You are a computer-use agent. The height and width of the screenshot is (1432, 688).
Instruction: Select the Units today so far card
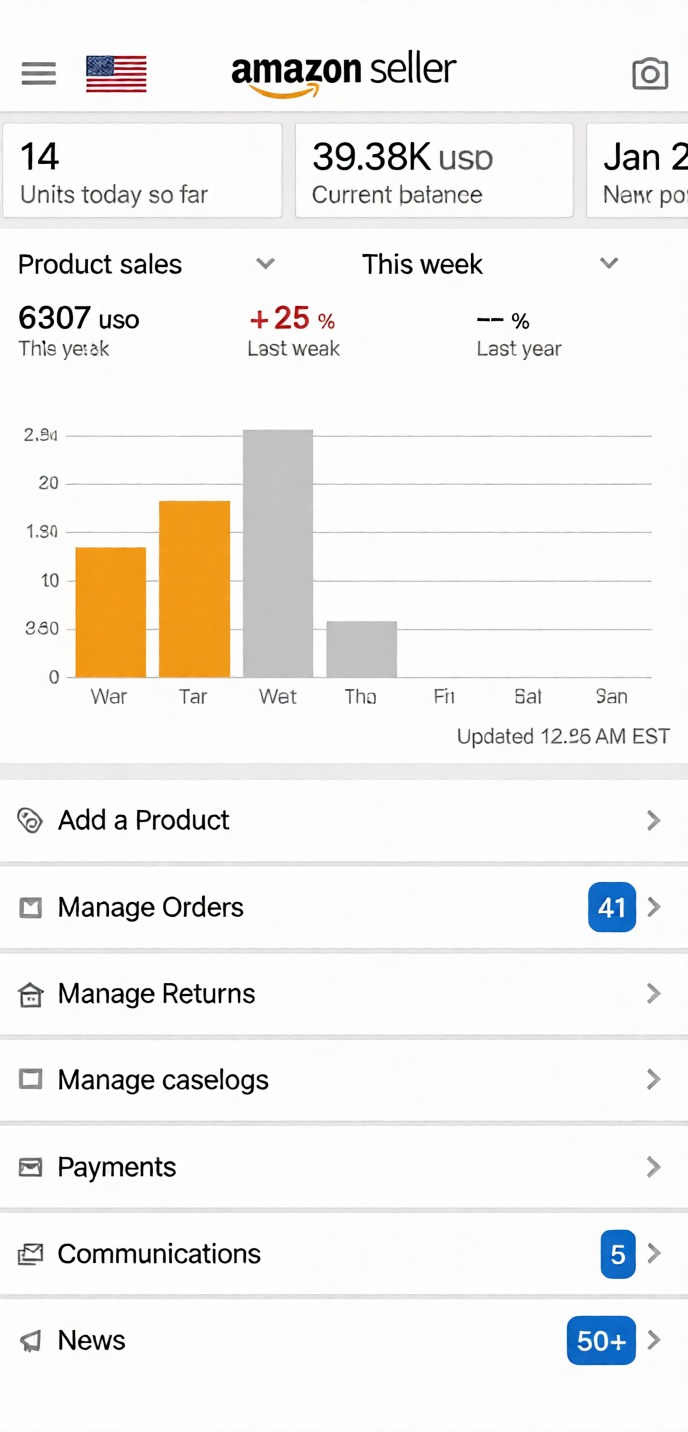point(141,171)
